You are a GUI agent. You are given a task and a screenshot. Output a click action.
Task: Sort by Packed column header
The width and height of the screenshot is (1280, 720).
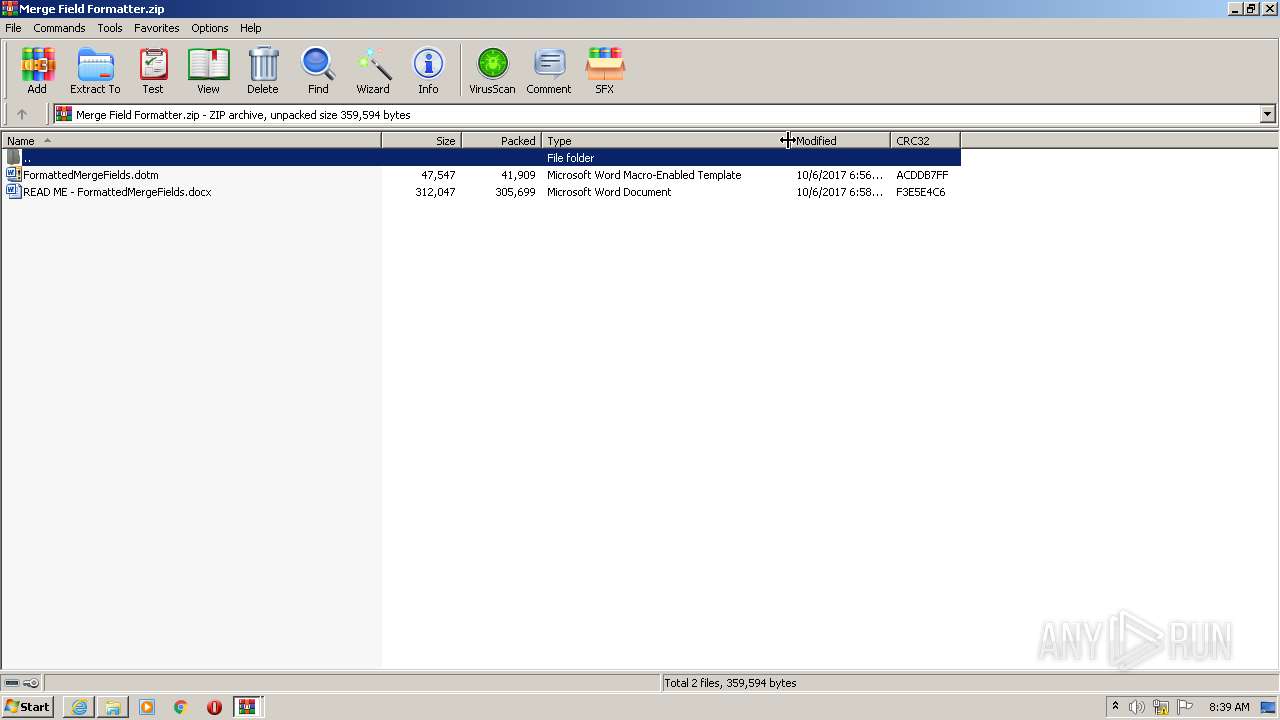[501, 141]
